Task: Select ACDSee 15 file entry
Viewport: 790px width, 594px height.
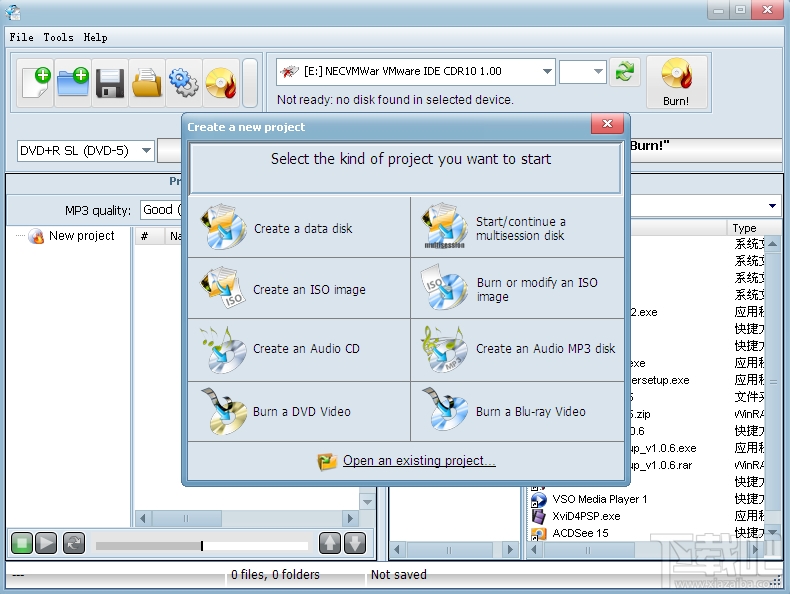Action: coord(580,533)
